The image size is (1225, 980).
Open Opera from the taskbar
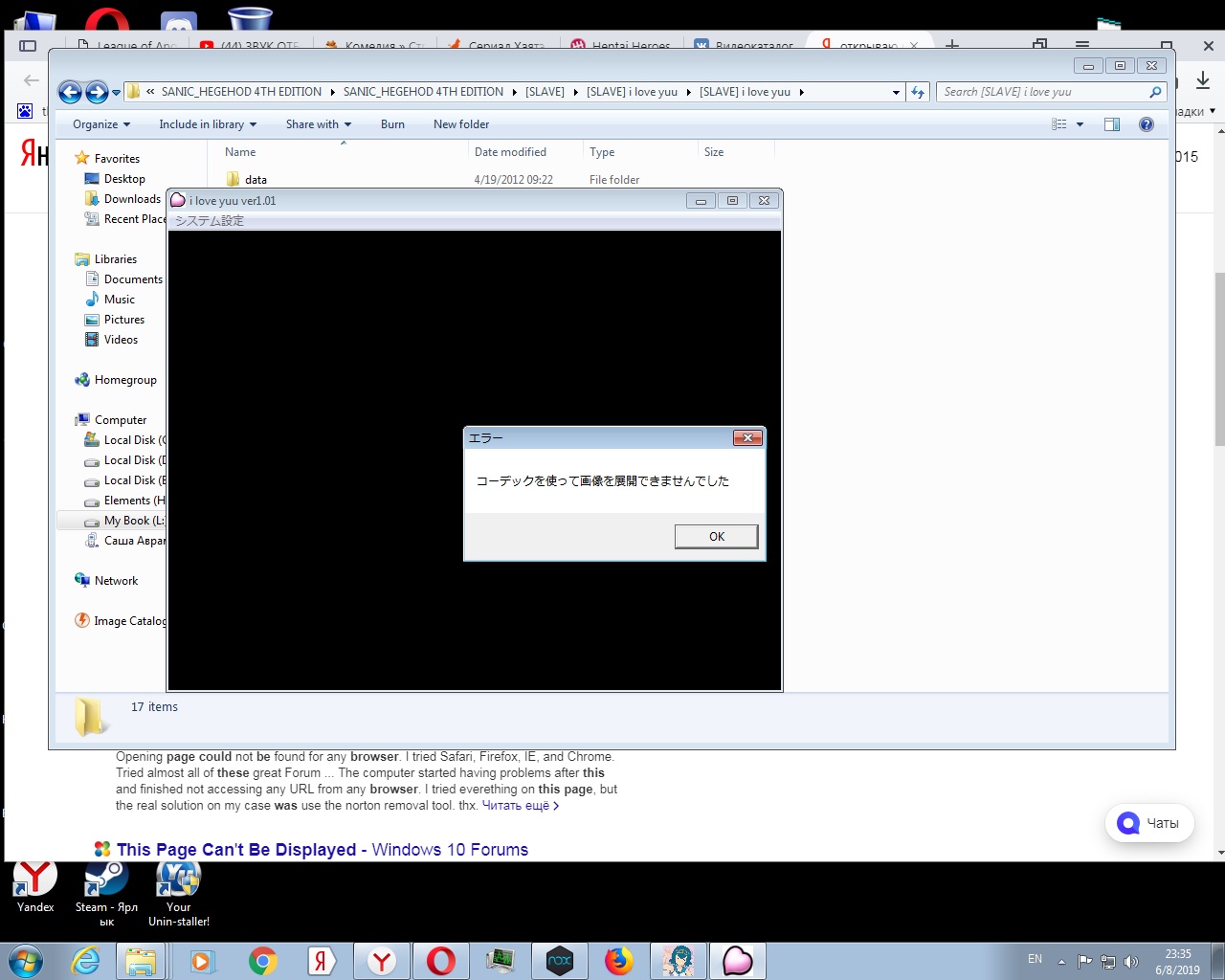[441, 961]
